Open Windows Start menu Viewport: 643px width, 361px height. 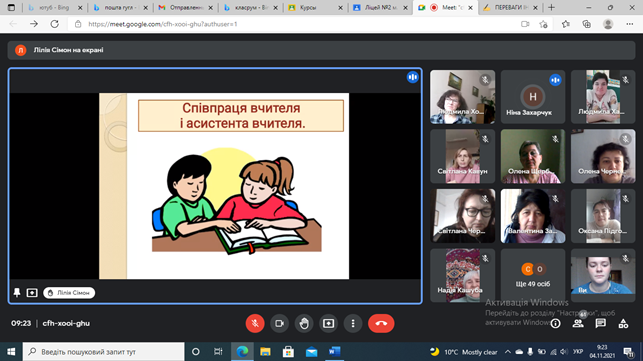[11, 352]
